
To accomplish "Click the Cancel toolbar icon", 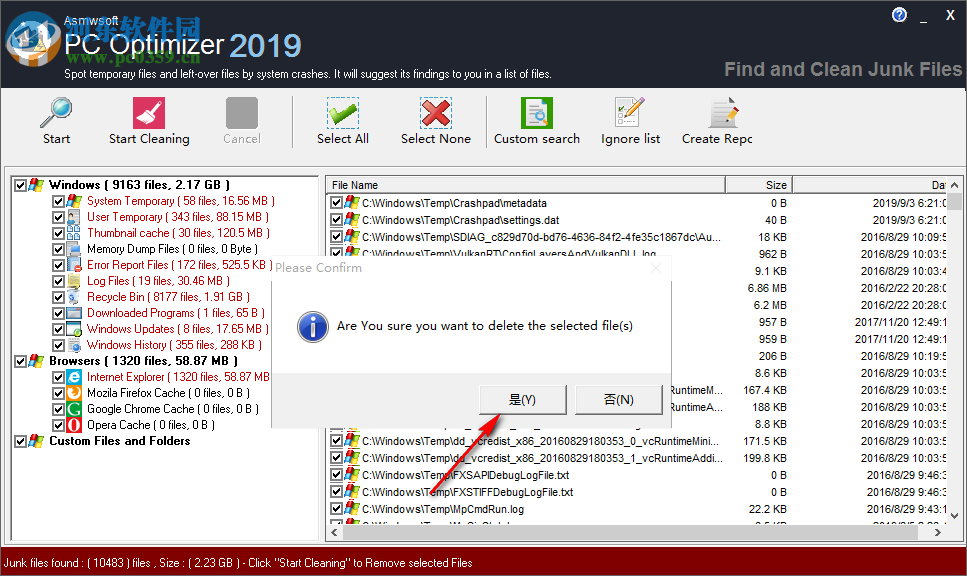I will pos(241,113).
